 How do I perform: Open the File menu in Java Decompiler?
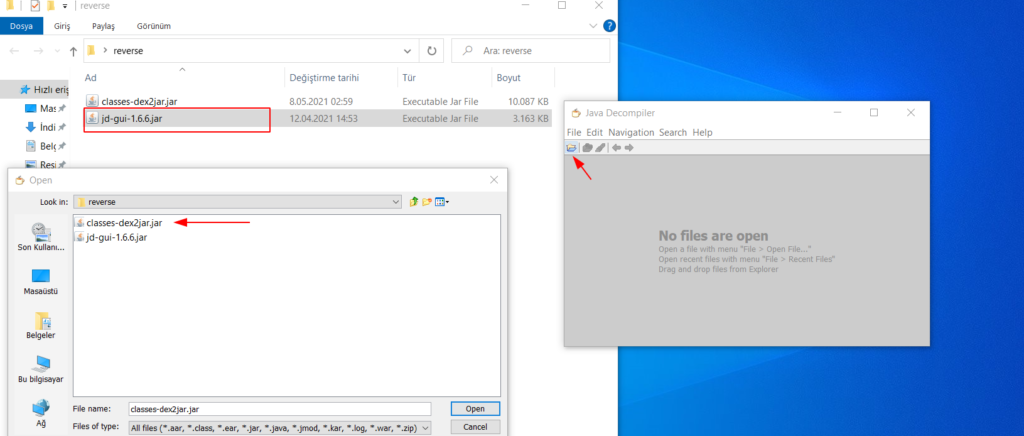tap(573, 132)
